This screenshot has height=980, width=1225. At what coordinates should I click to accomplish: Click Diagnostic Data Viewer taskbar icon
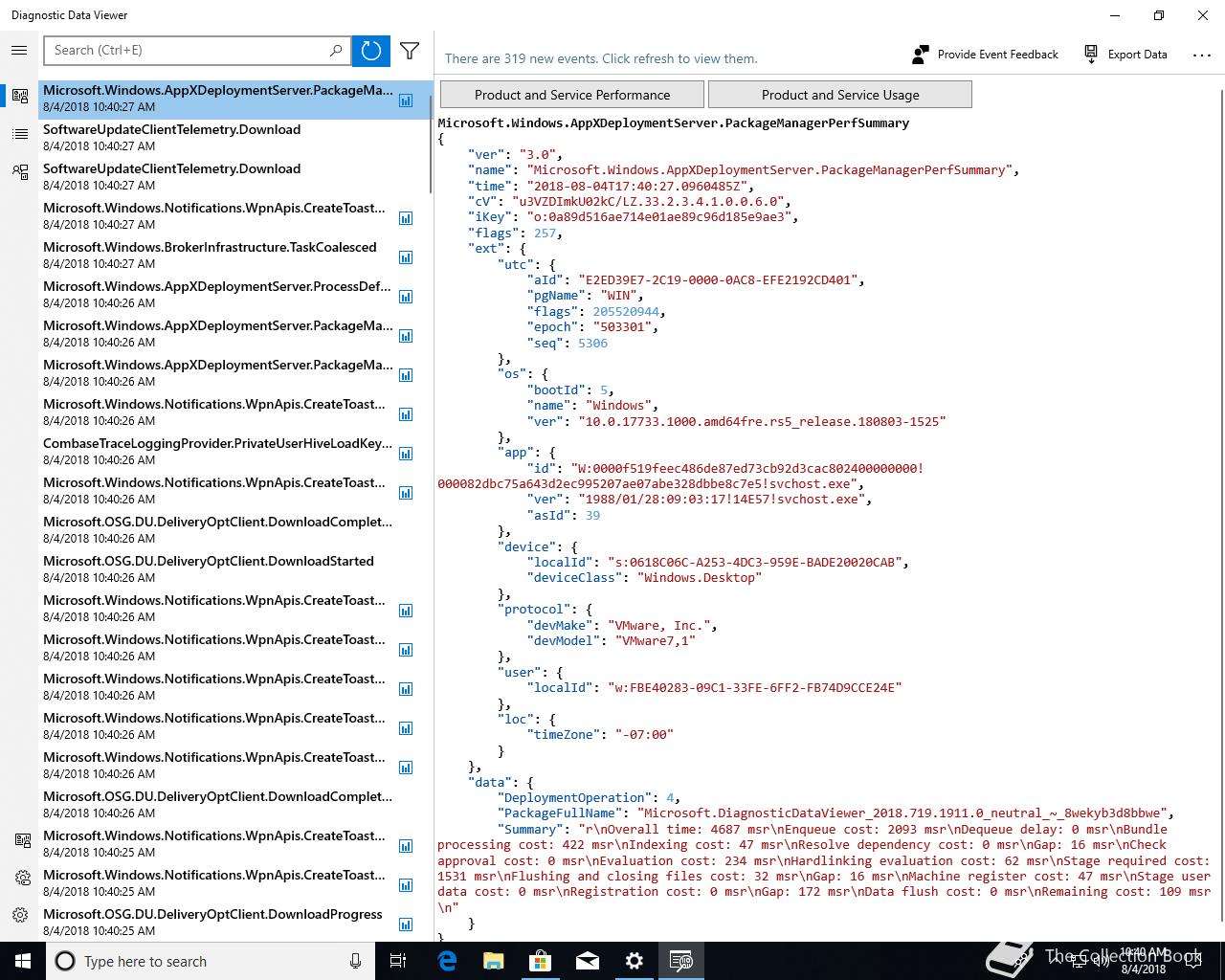point(681,961)
